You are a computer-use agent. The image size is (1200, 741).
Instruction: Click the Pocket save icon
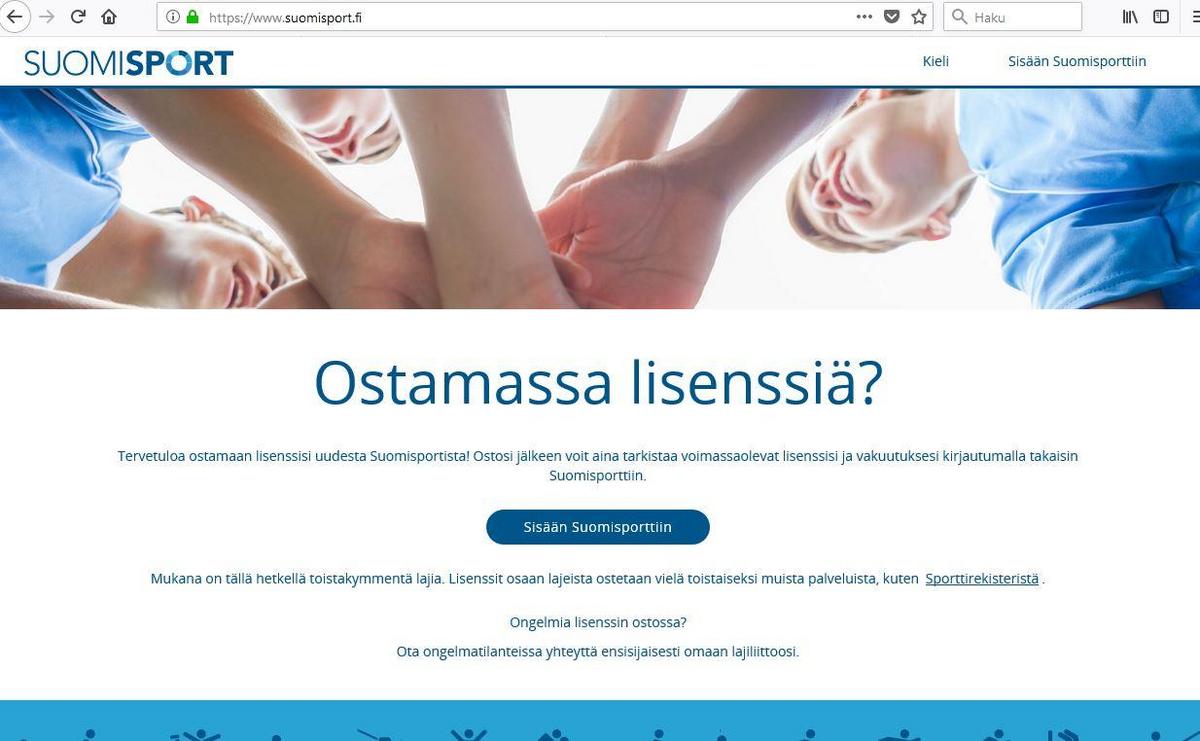pos(892,17)
